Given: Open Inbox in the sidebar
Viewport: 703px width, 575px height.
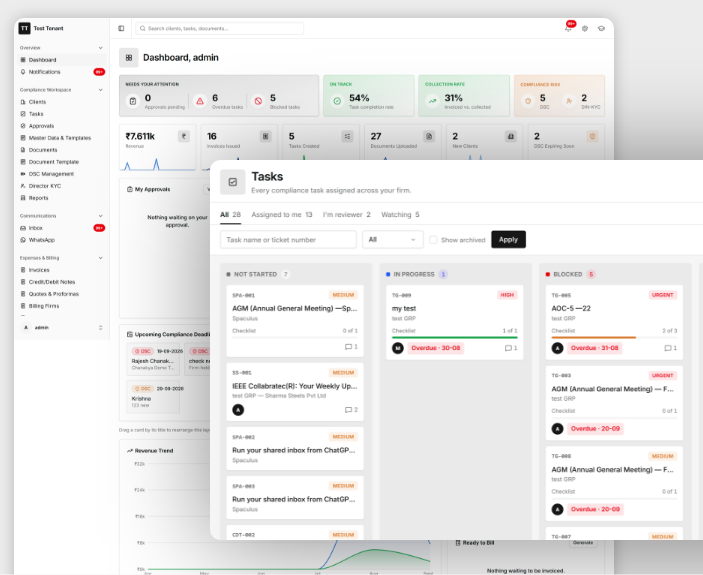Looking at the screenshot, I should point(62,228).
